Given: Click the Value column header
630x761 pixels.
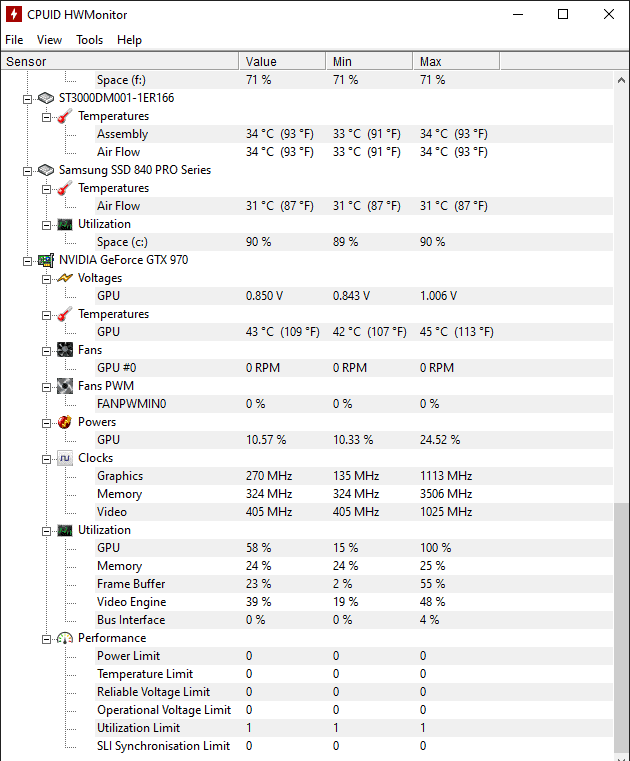Looking at the screenshot, I should (283, 62).
